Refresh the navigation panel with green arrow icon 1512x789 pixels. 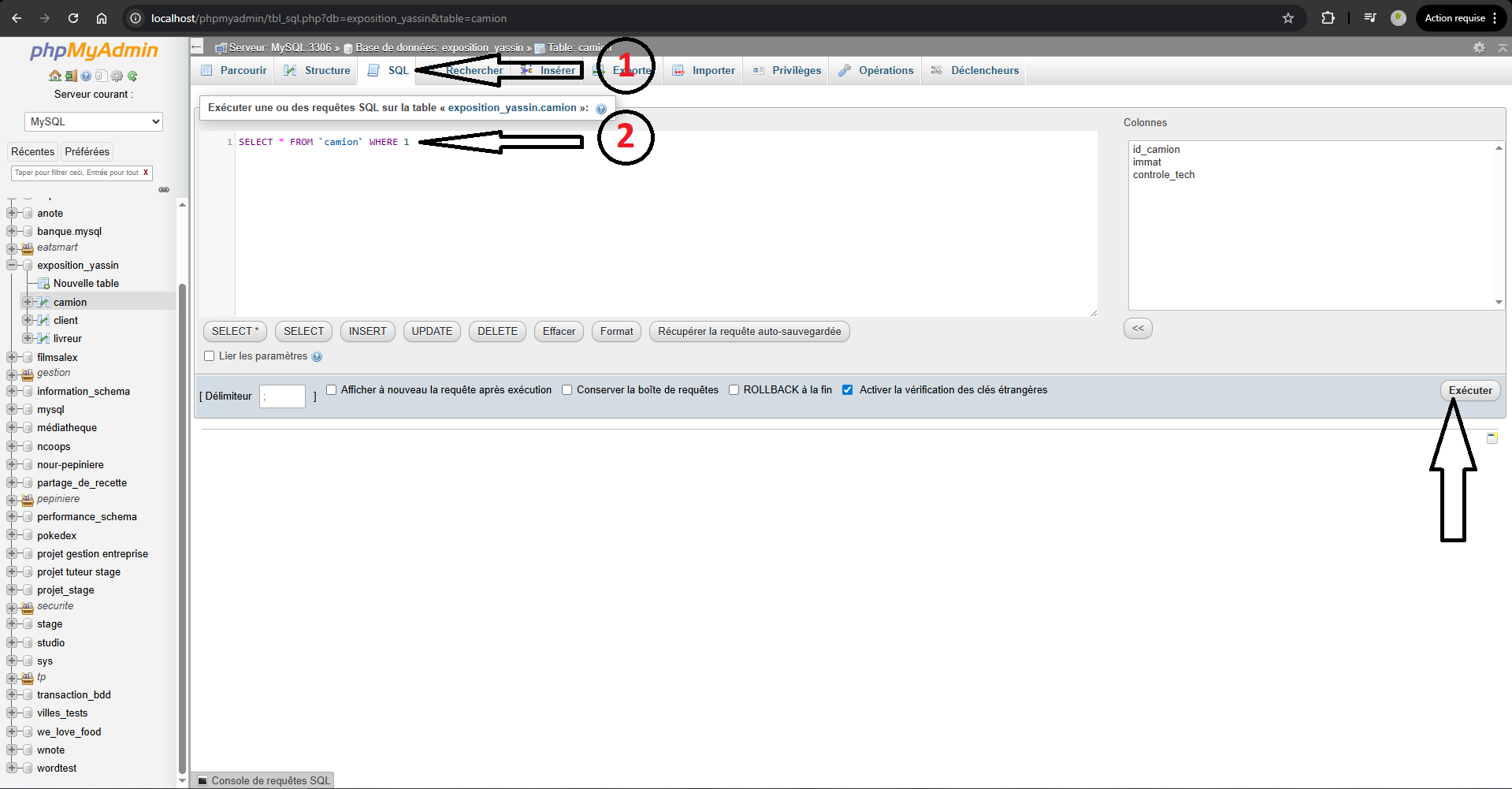(x=132, y=76)
